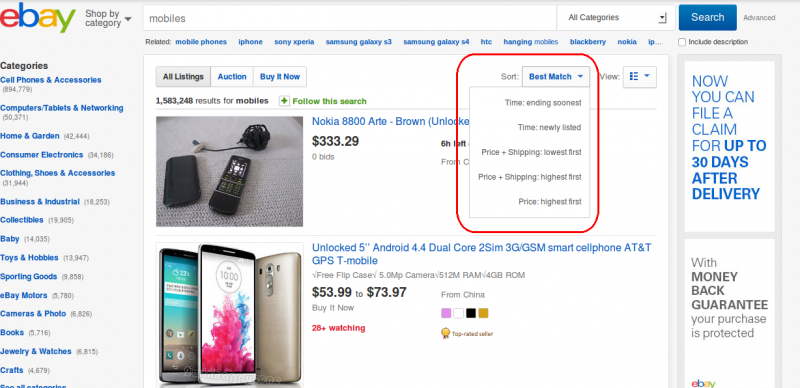Click the Nokia 8800 Arte product thumbnail

point(230,172)
